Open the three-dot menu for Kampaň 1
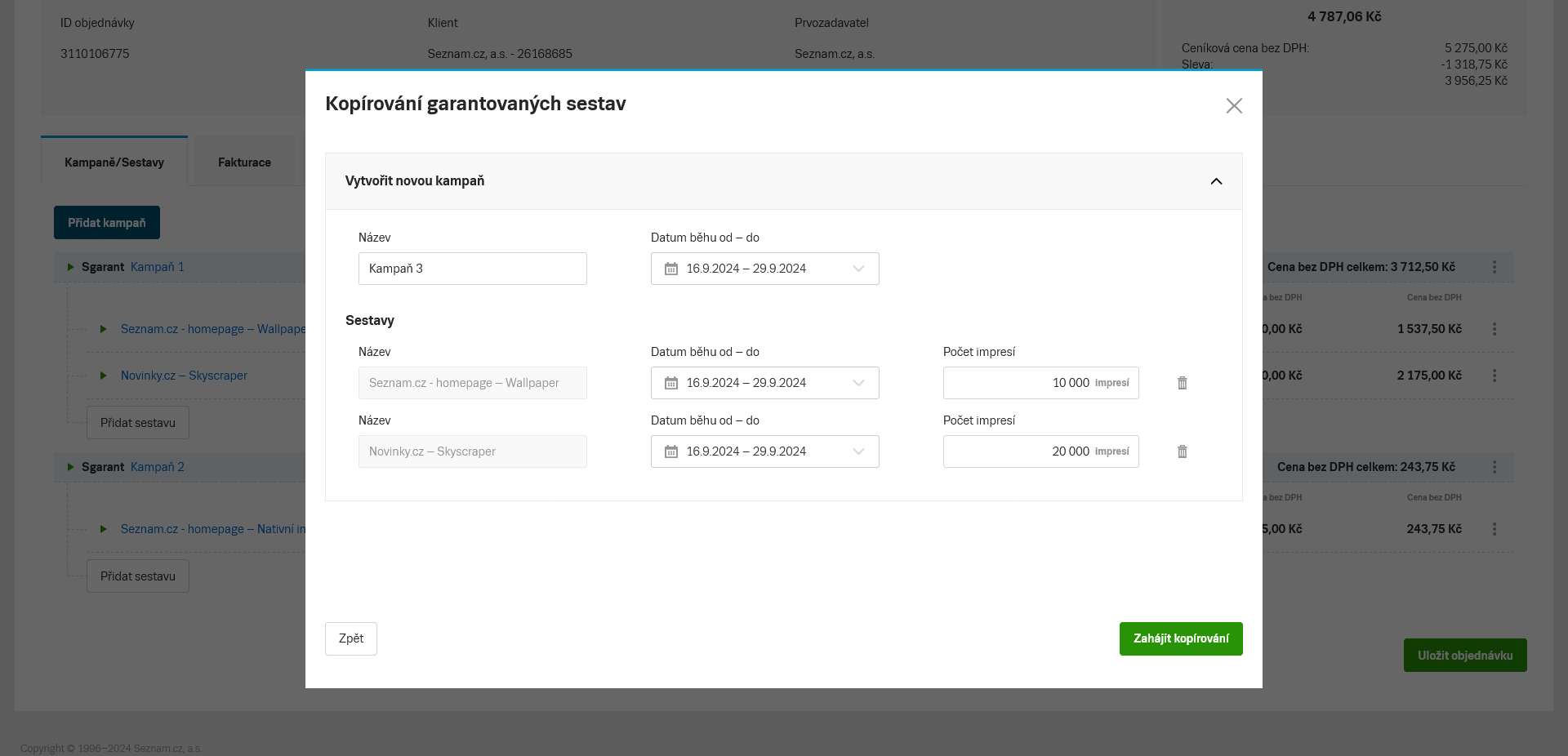Screen dimensions: 1568x756 click(1494, 267)
